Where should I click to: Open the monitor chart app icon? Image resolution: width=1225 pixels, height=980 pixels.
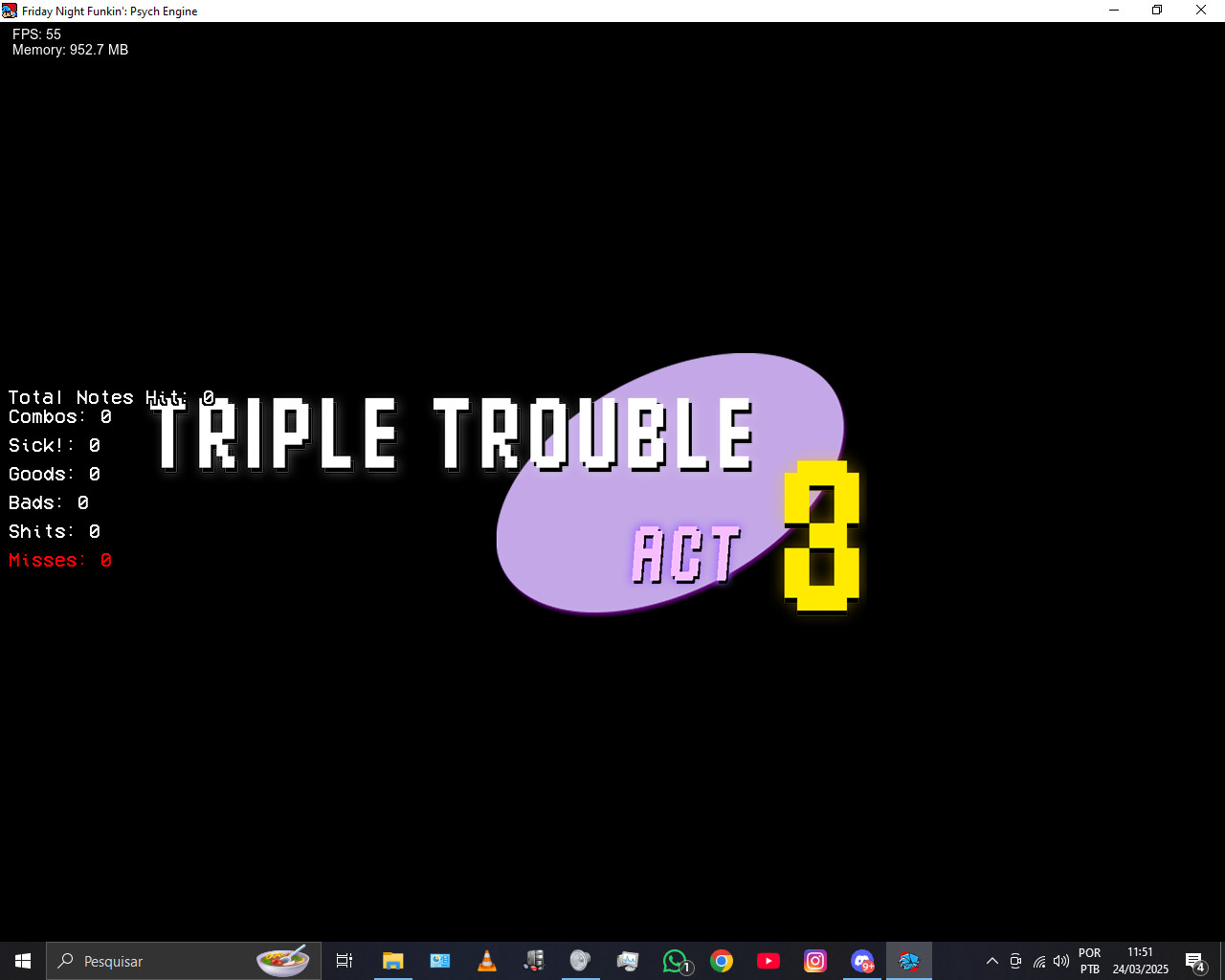click(x=628, y=961)
